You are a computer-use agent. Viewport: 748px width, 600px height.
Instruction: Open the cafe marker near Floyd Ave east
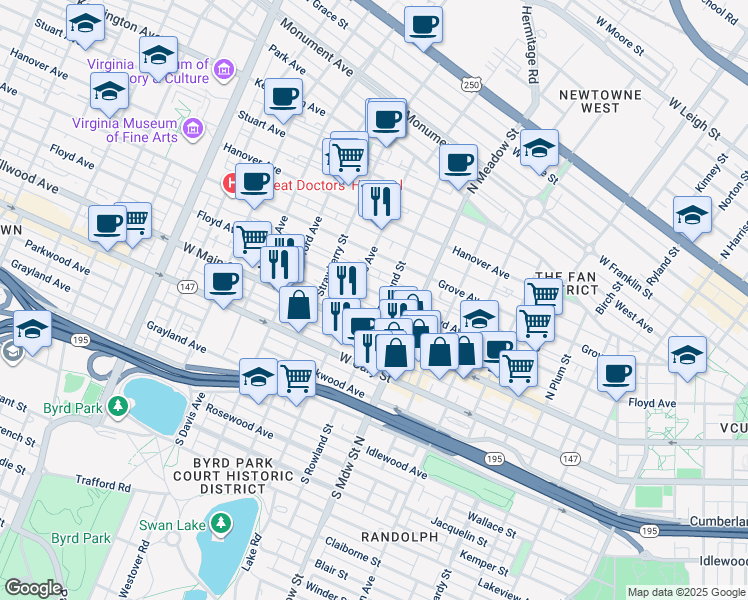pyautogui.click(x=616, y=377)
